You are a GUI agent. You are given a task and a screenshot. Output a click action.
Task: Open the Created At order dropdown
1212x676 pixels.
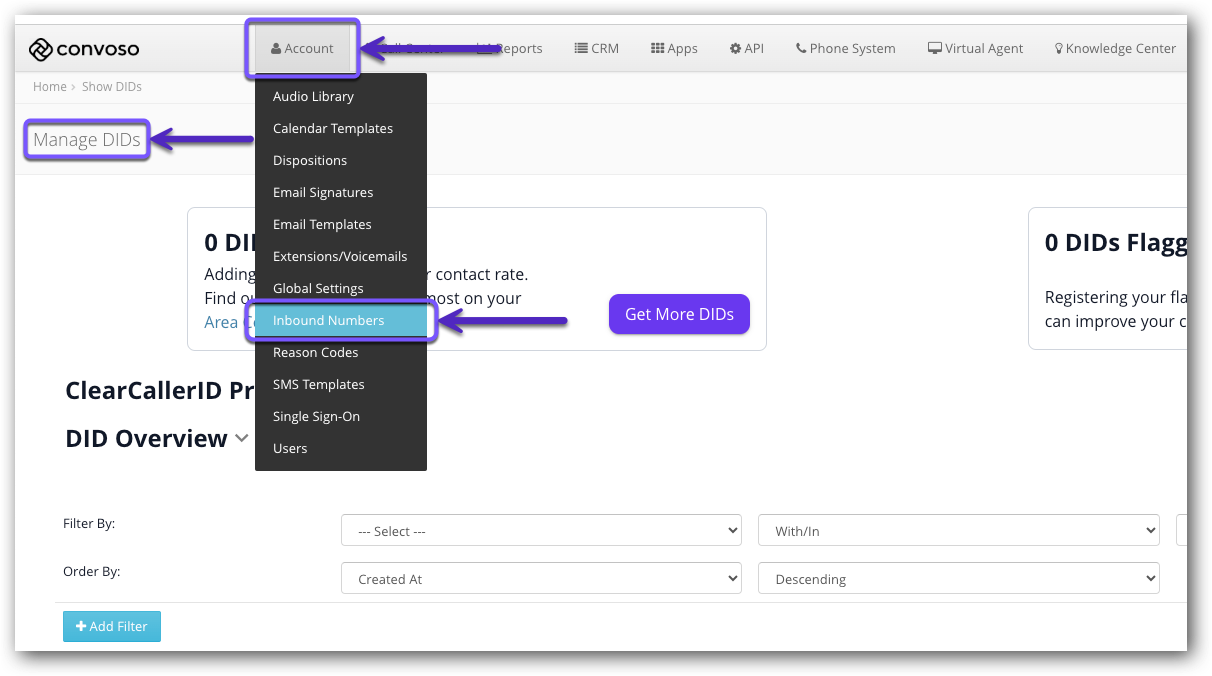[541, 579]
